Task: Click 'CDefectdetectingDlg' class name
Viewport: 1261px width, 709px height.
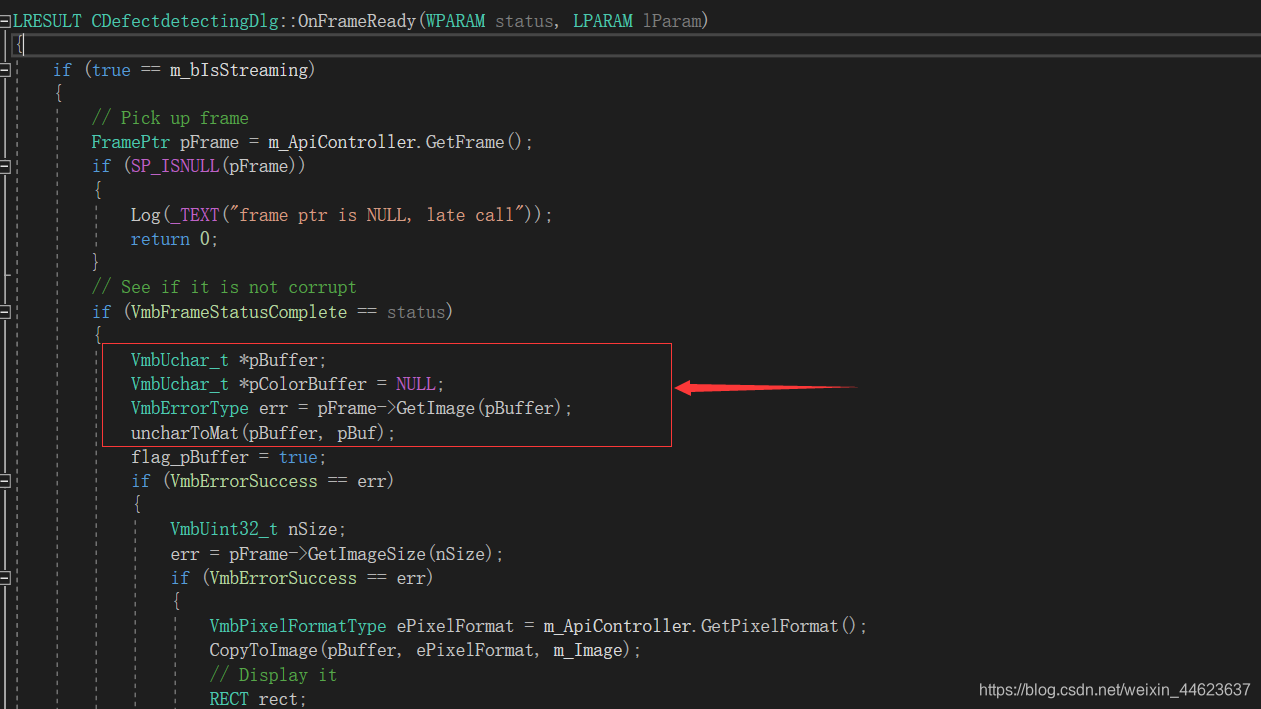Action: [183, 21]
